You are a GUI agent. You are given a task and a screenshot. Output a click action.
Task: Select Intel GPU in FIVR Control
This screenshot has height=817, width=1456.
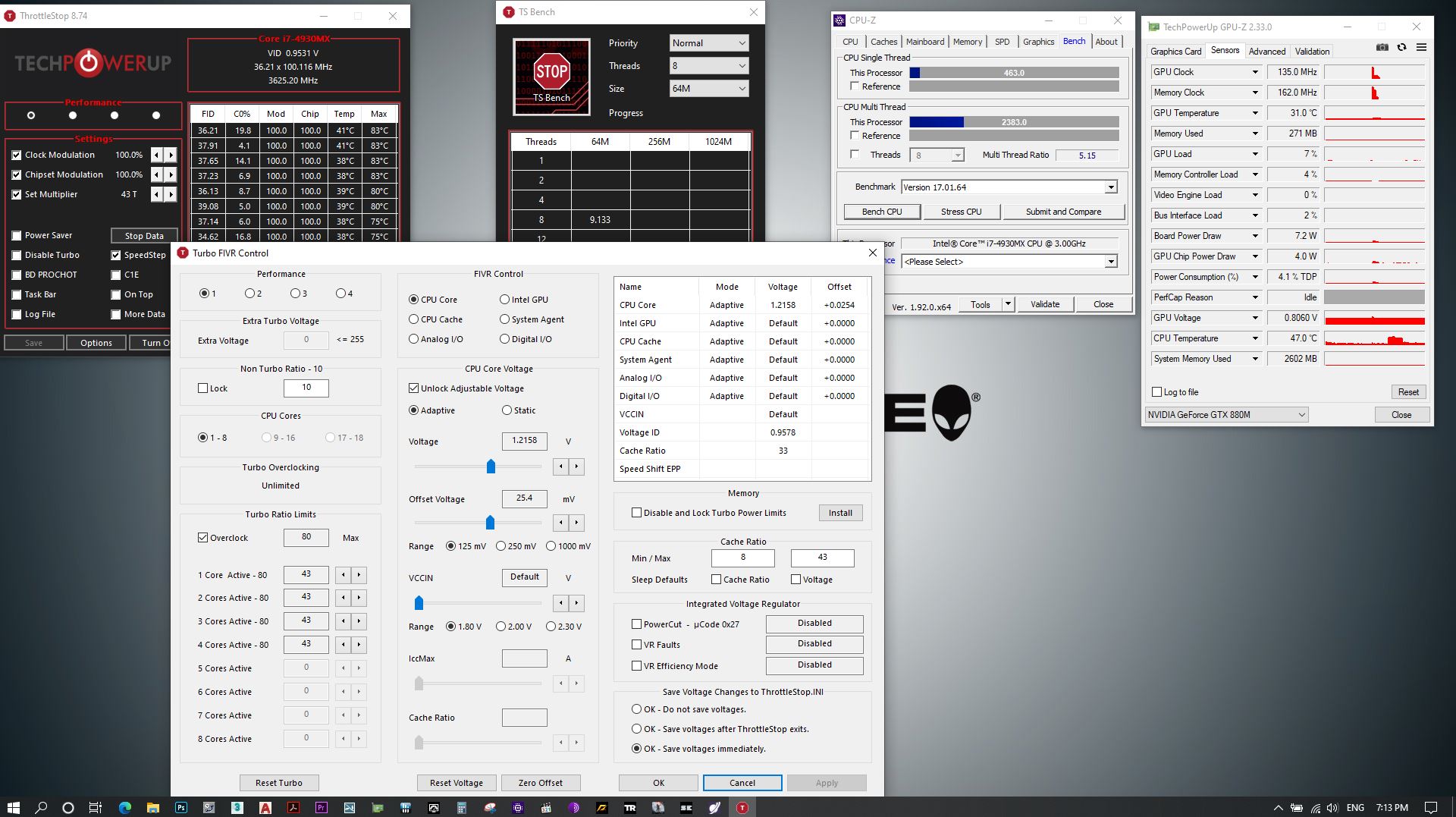[x=504, y=300]
